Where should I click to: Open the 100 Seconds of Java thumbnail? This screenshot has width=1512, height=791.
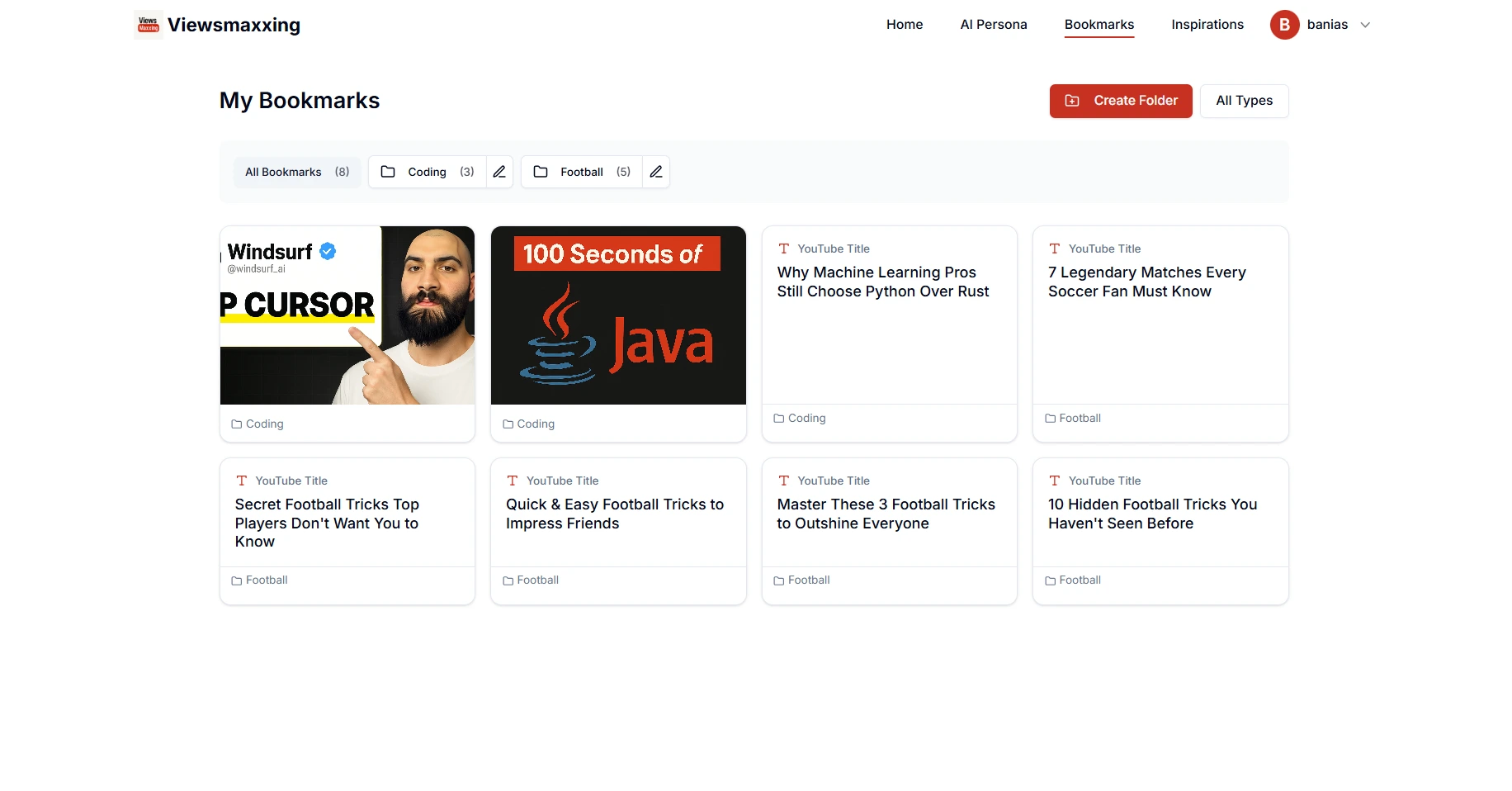coord(618,315)
